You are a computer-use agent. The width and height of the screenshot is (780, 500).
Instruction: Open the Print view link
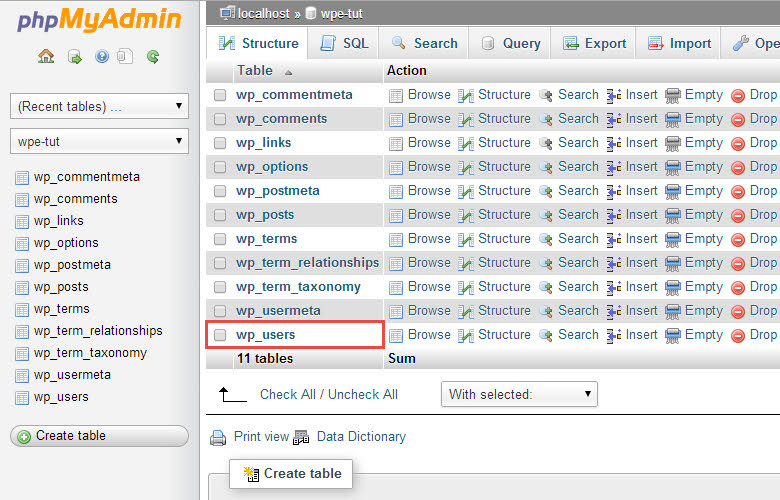pyautogui.click(x=261, y=436)
